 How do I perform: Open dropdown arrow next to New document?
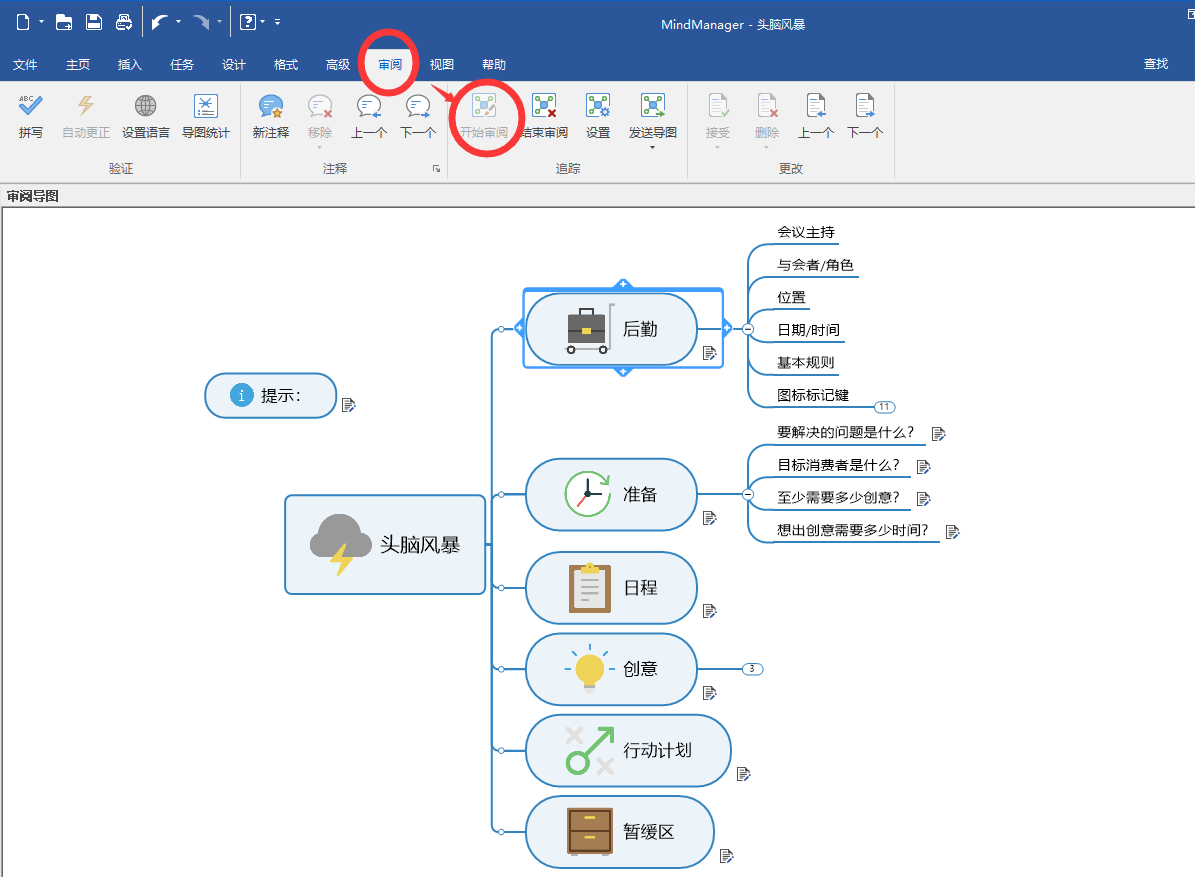point(41,22)
